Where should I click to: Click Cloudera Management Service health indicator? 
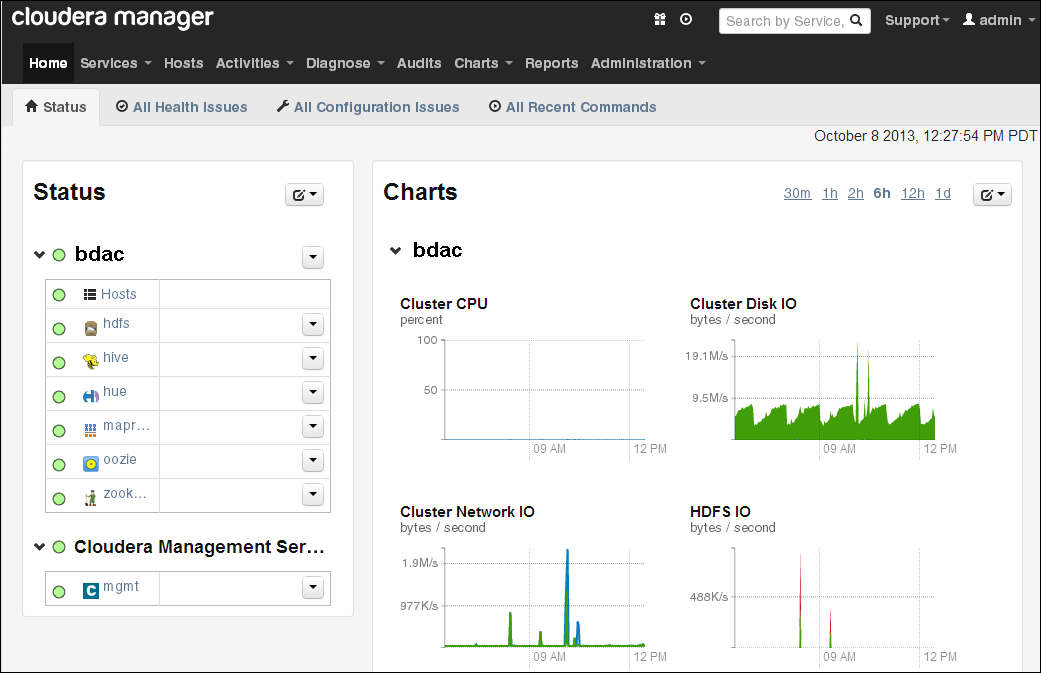click(59, 547)
